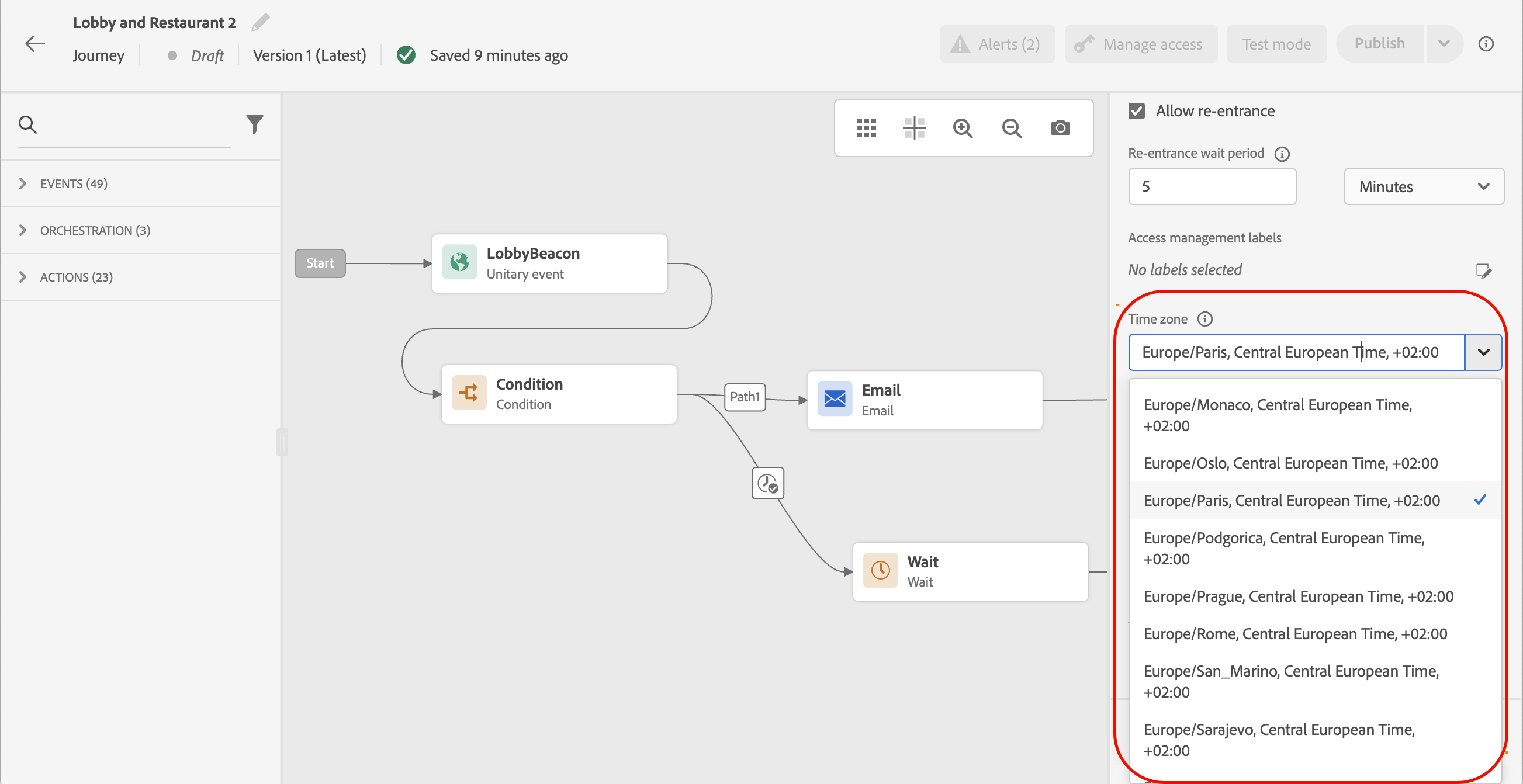This screenshot has height=784, width=1523.
Task: Click the Alerts (2) button
Action: click(997, 44)
